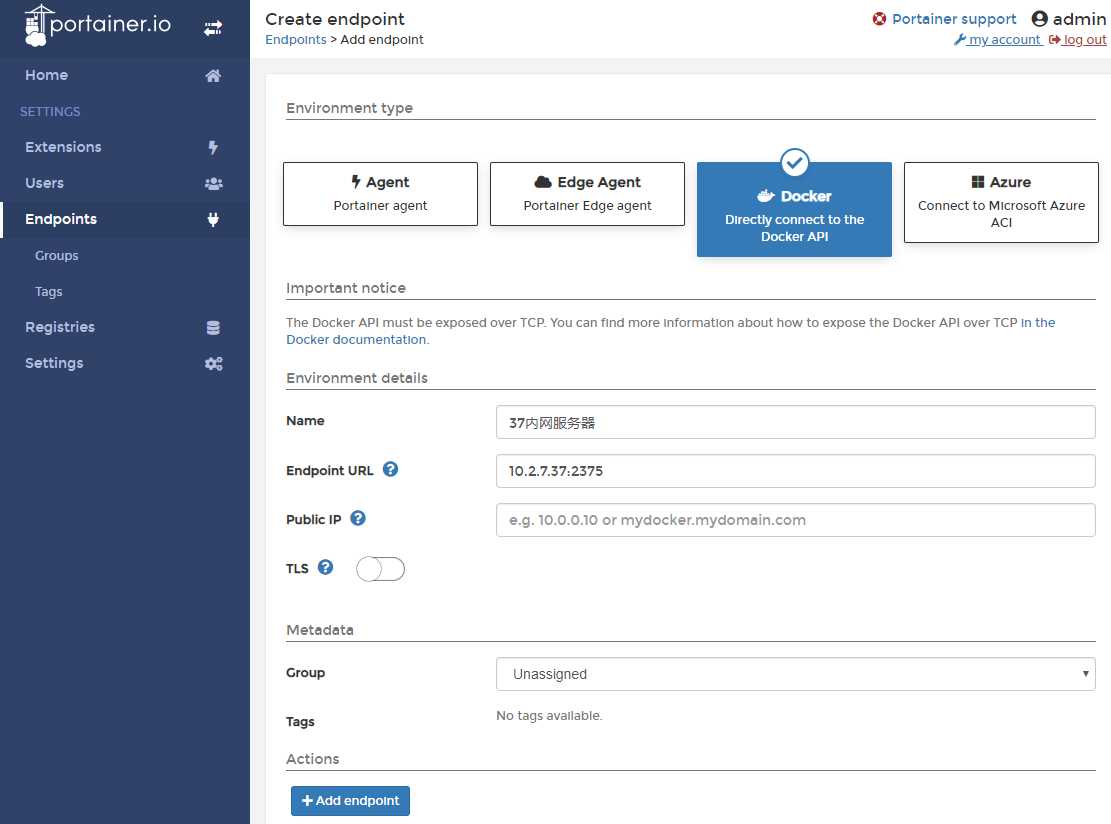1111x824 pixels.
Task: Open Groups submenu item
Action: pos(57,256)
